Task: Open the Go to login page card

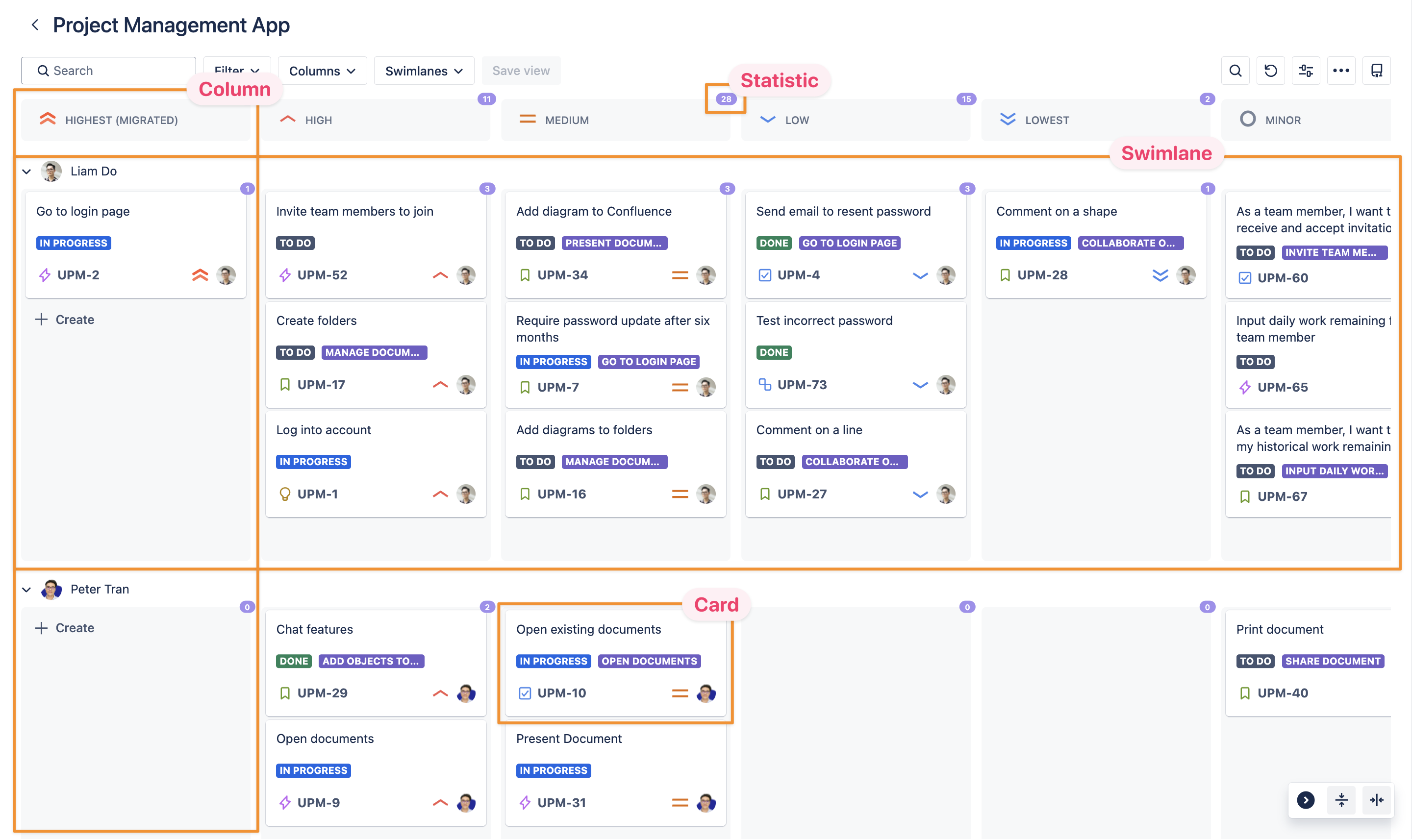Action: coord(83,211)
